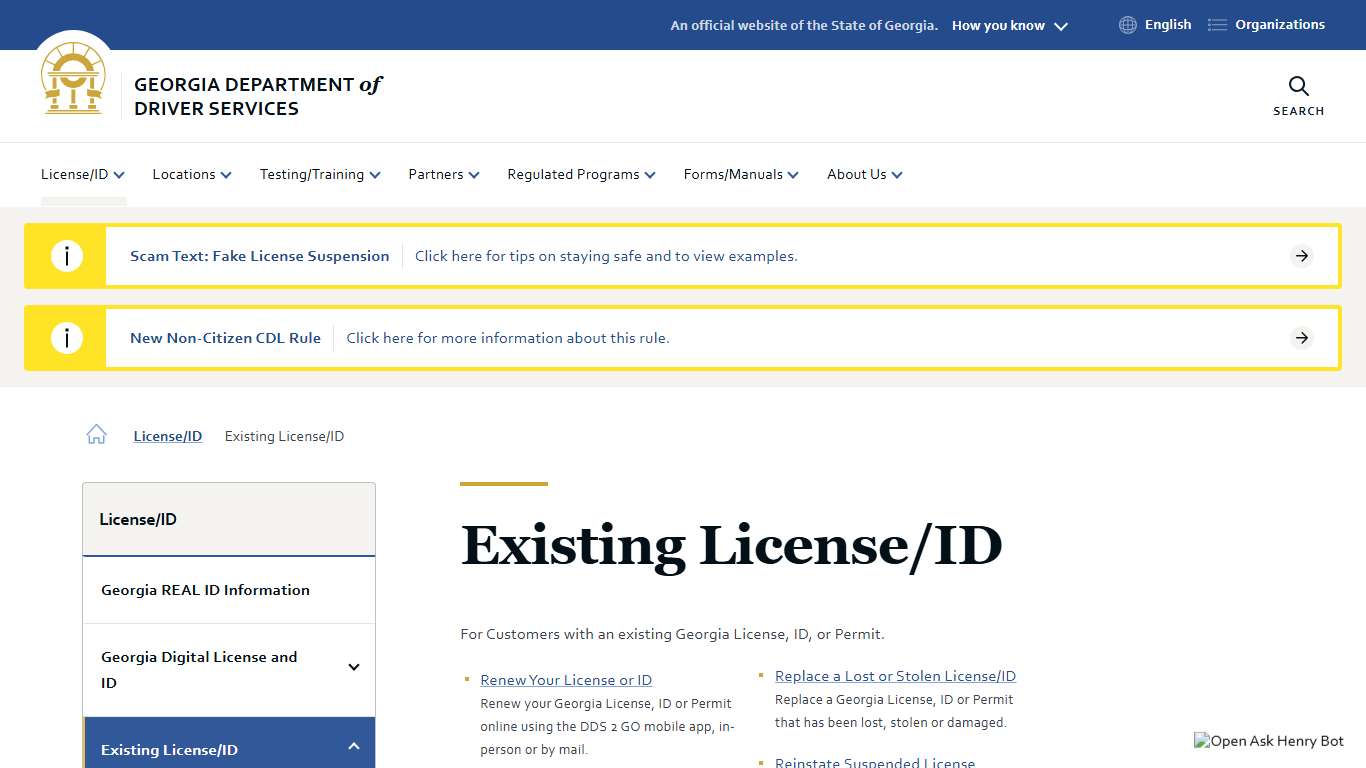The height and width of the screenshot is (768, 1366).
Task: Open the License/ID navigation menu
Action: coord(82,174)
